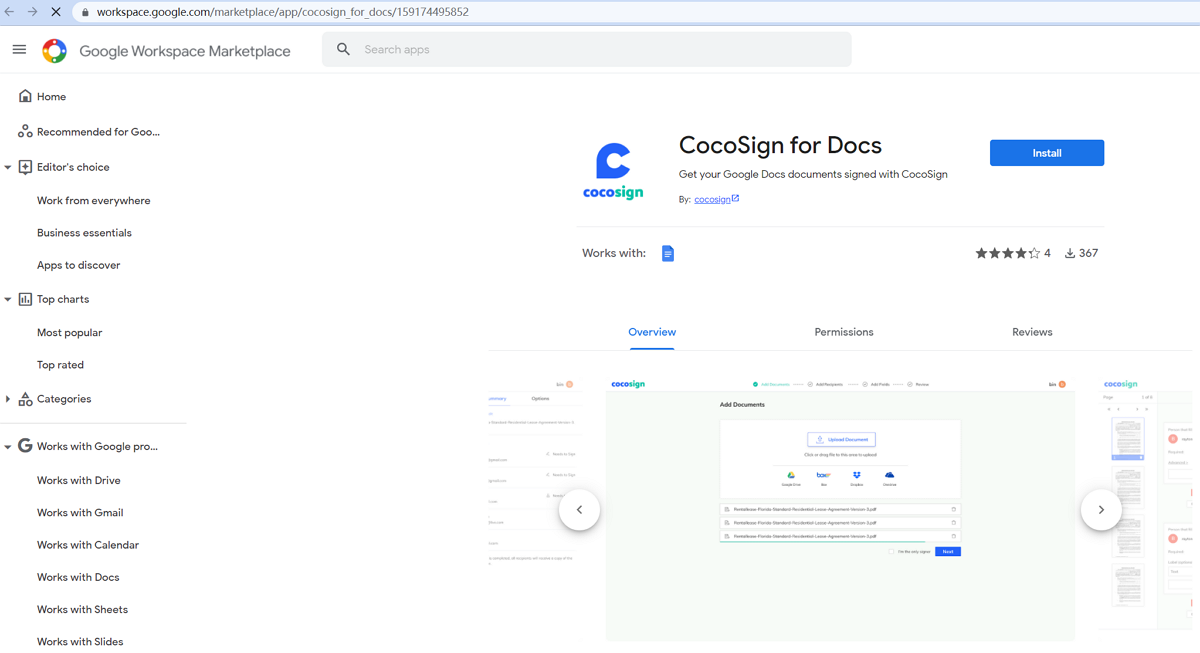Viewport: 1200px width, 653px height.
Task: Switch to the Reviews tab
Action: pyautogui.click(x=1032, y=332)
